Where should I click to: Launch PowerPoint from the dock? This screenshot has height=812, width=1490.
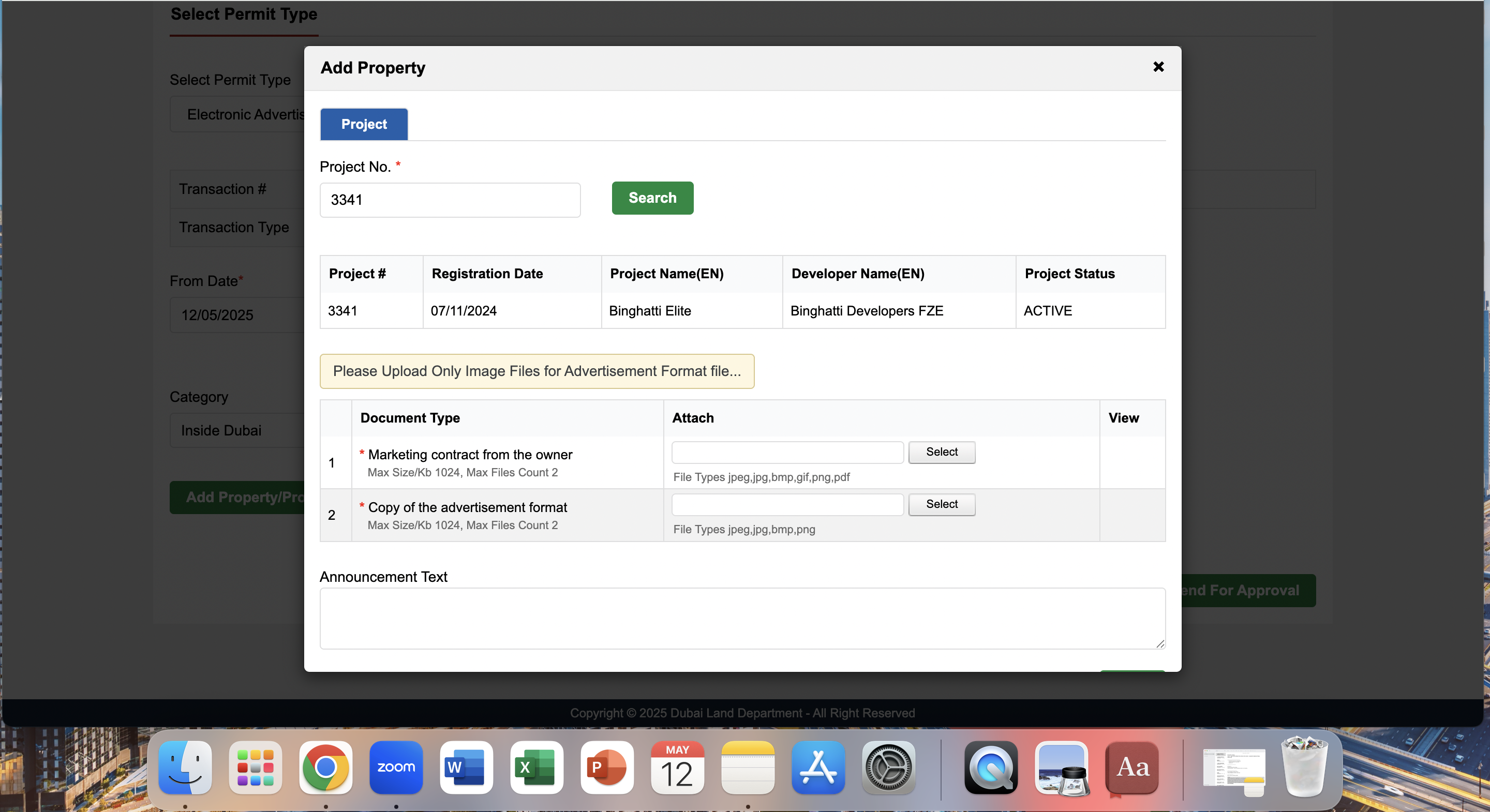coord(607,768)
